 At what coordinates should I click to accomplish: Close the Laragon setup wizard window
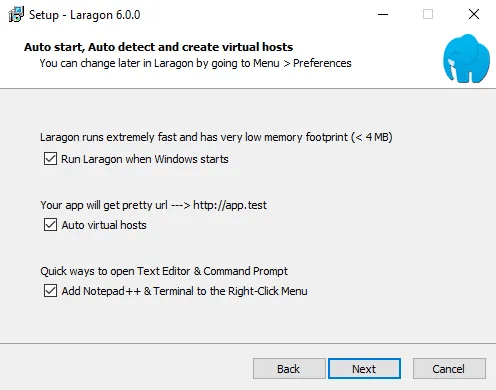coord(474,14)
